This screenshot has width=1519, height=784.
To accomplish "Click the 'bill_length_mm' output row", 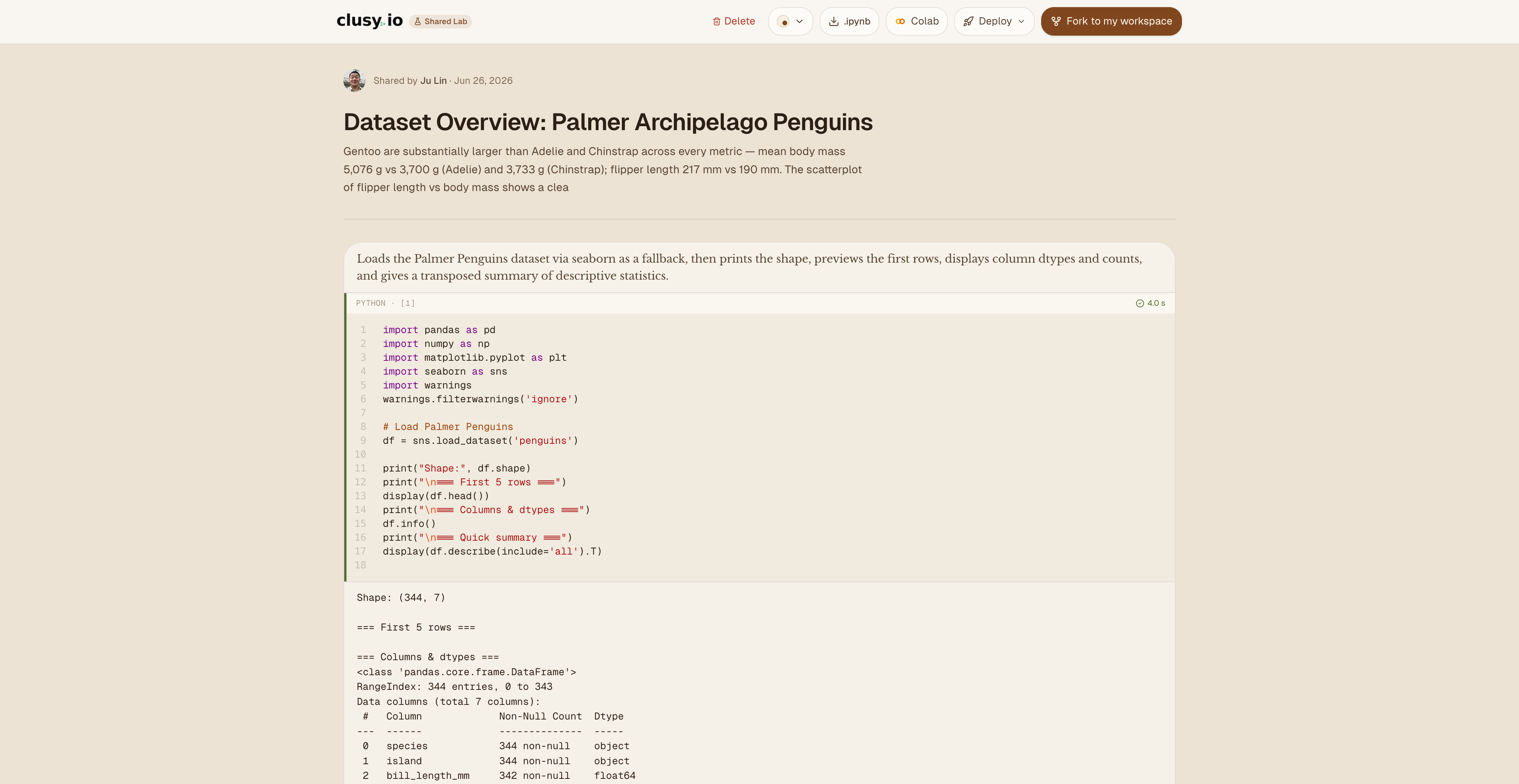I will tap(496, 776).
